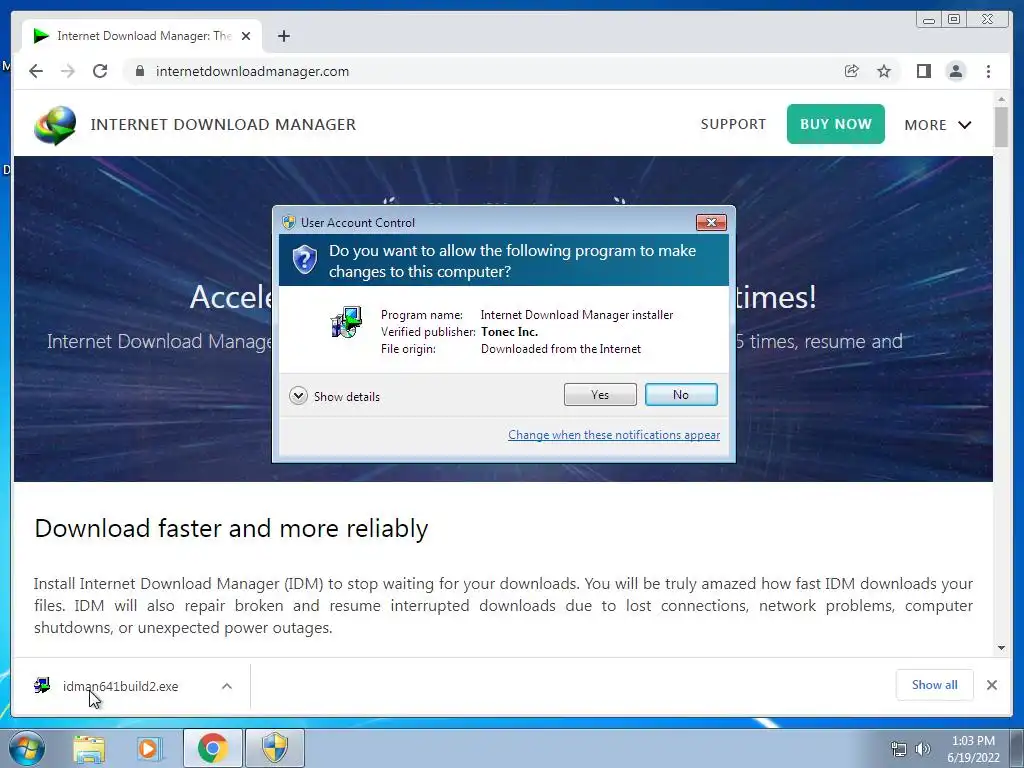The image size is (1024, 768).
Task: Open Chrome three-dot menu
Action: pyautogui.click(x=988, y=71)
